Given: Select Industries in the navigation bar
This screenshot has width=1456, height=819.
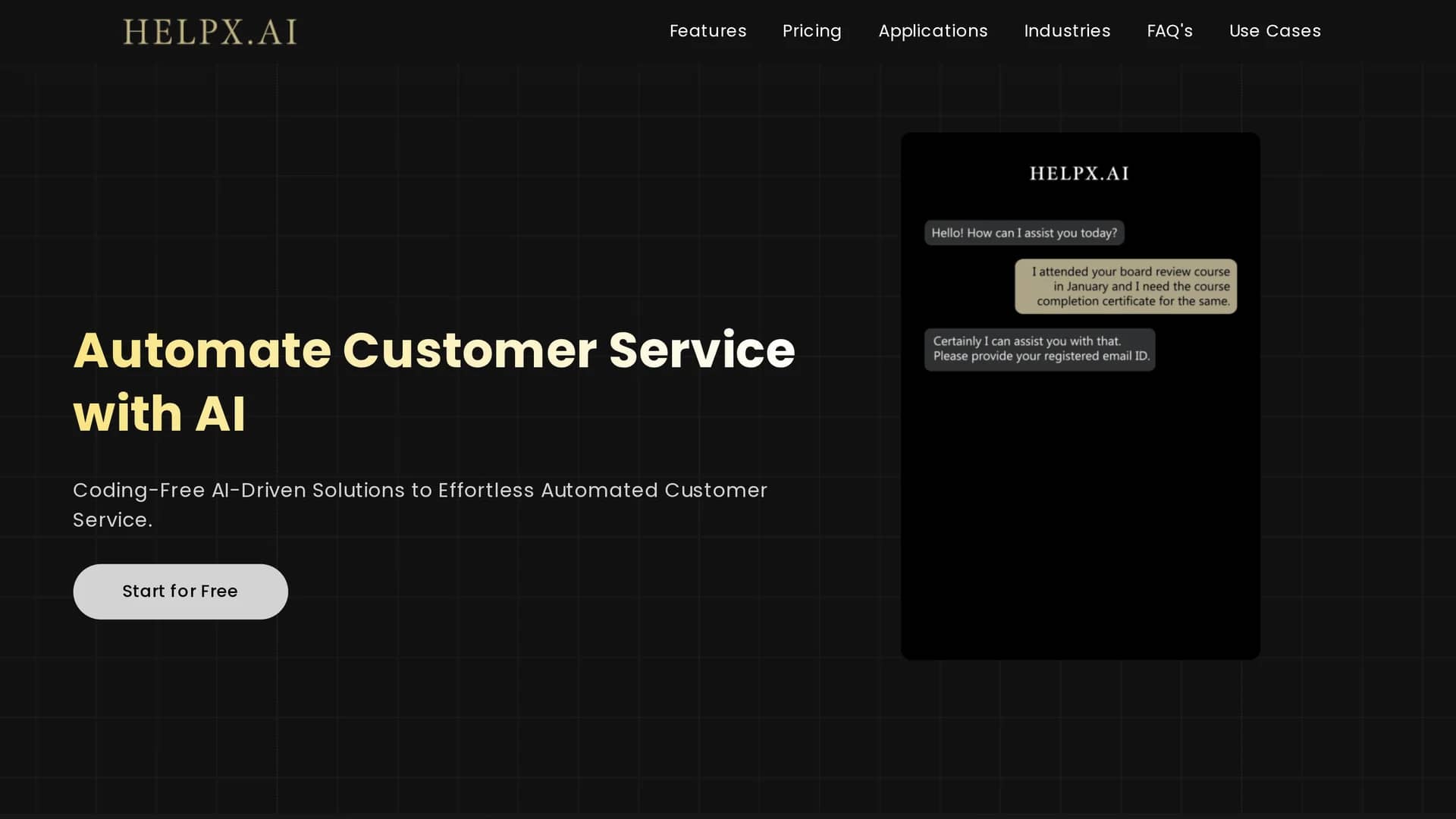Looking at the screenshot, I should pos(1067,31).
